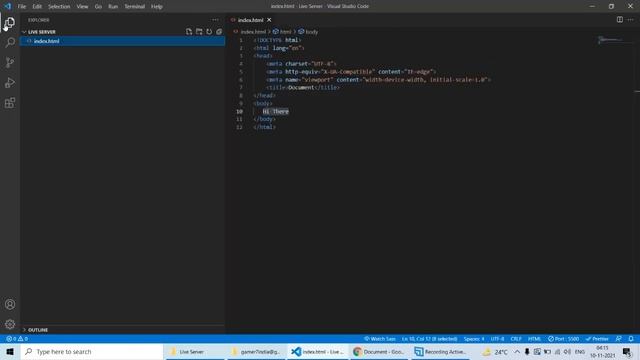Screen dimensions: 640x360
Task: Change language mode HTML
Action: (x=534, y=339)
